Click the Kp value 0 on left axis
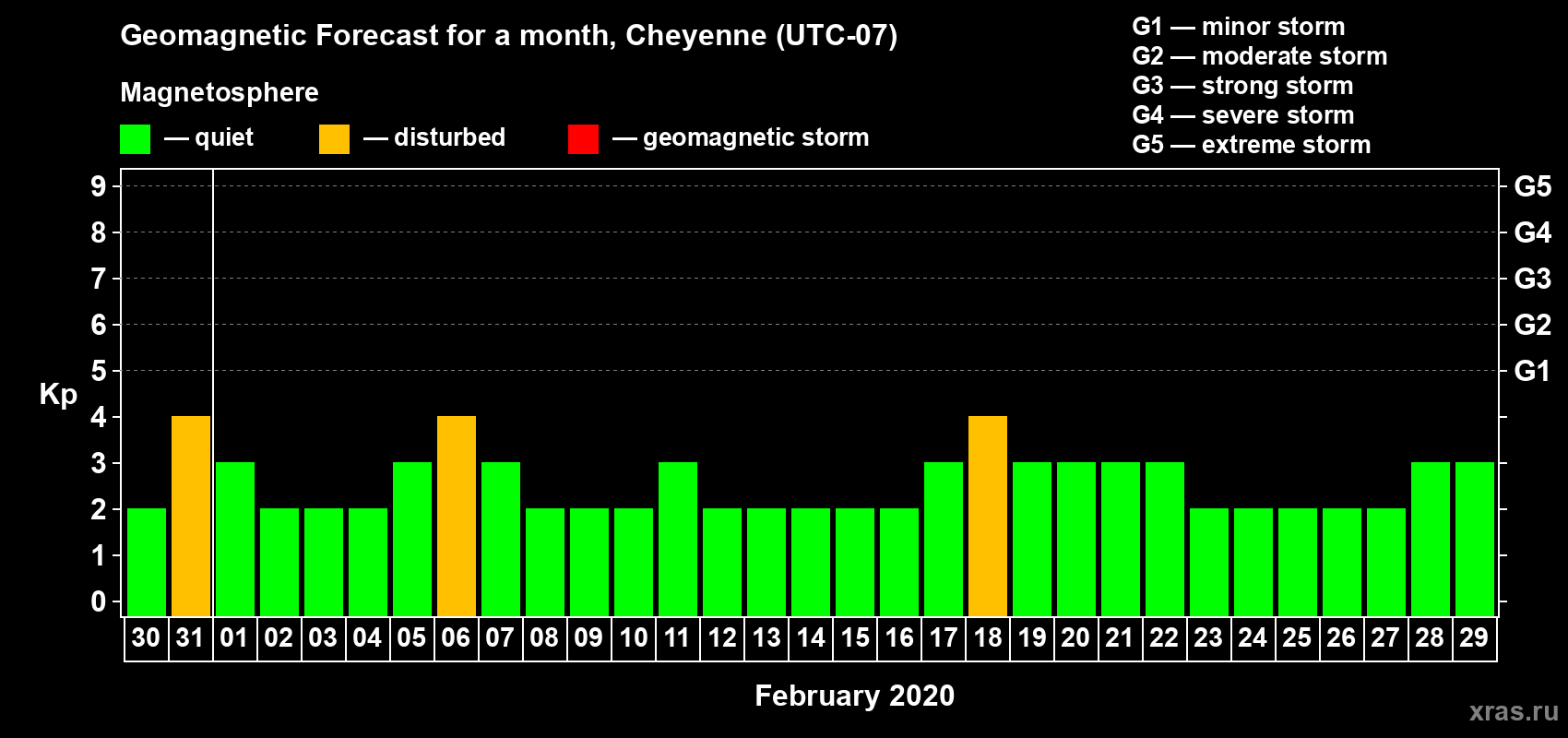Viewport: 1568px width, 738px height. pos(99,601)
